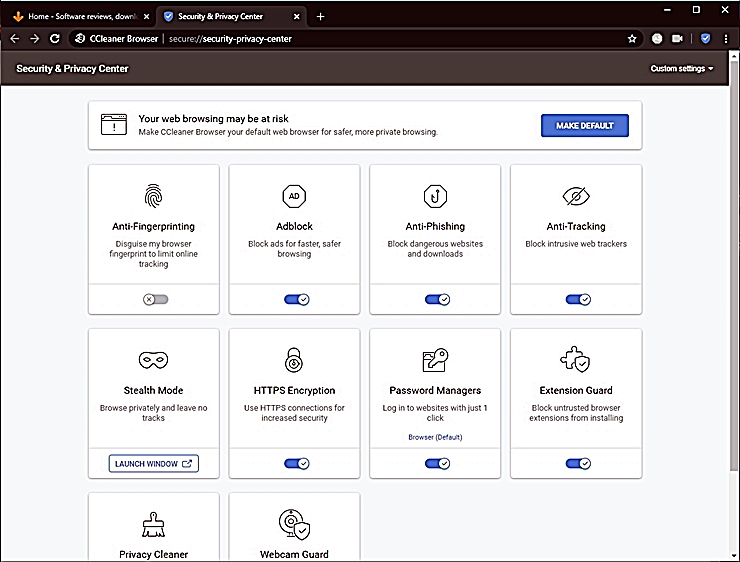Open the blue shield Security Center toolbar icon
This screenshot has height=562, width=740.
[706, 39]
